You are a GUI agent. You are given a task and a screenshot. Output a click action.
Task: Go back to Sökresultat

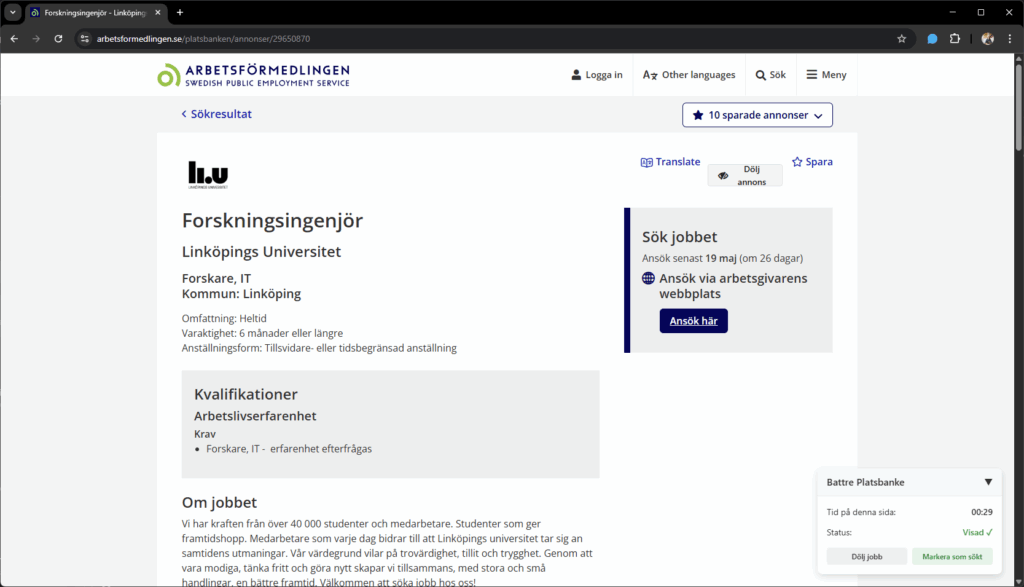pos(216,114)
